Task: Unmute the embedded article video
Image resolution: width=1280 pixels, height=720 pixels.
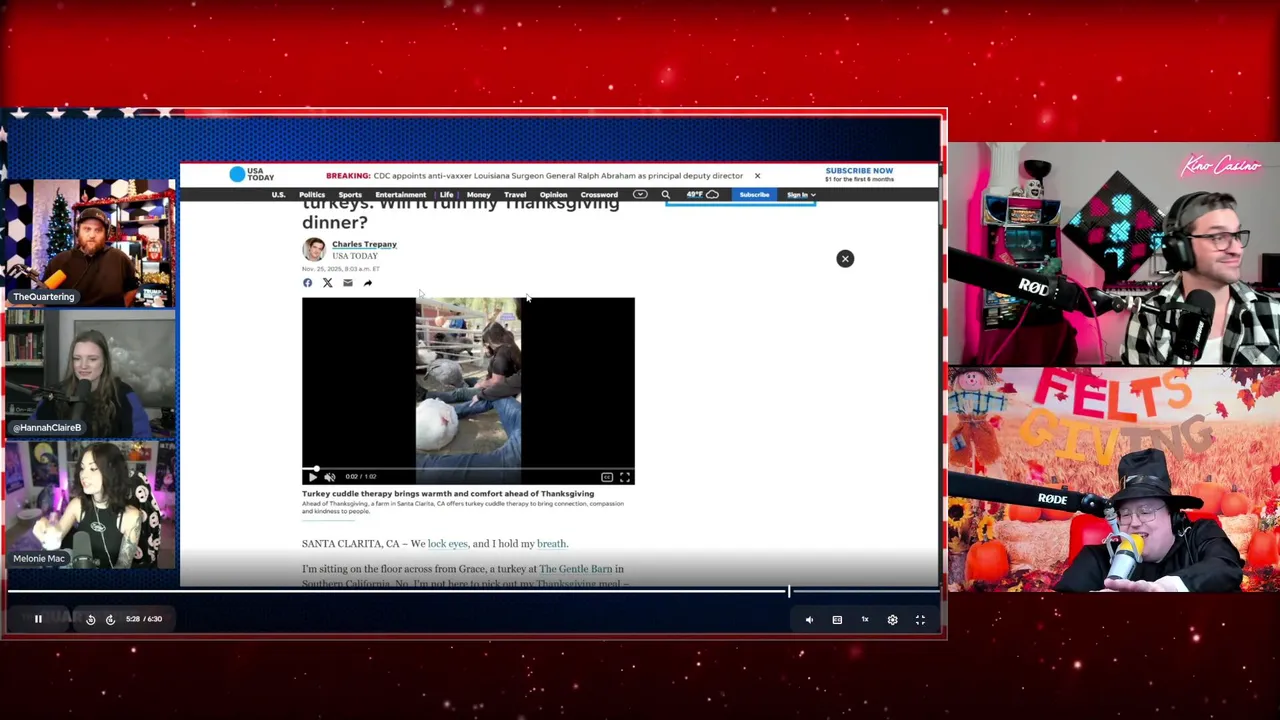Action: click(329, 477)
